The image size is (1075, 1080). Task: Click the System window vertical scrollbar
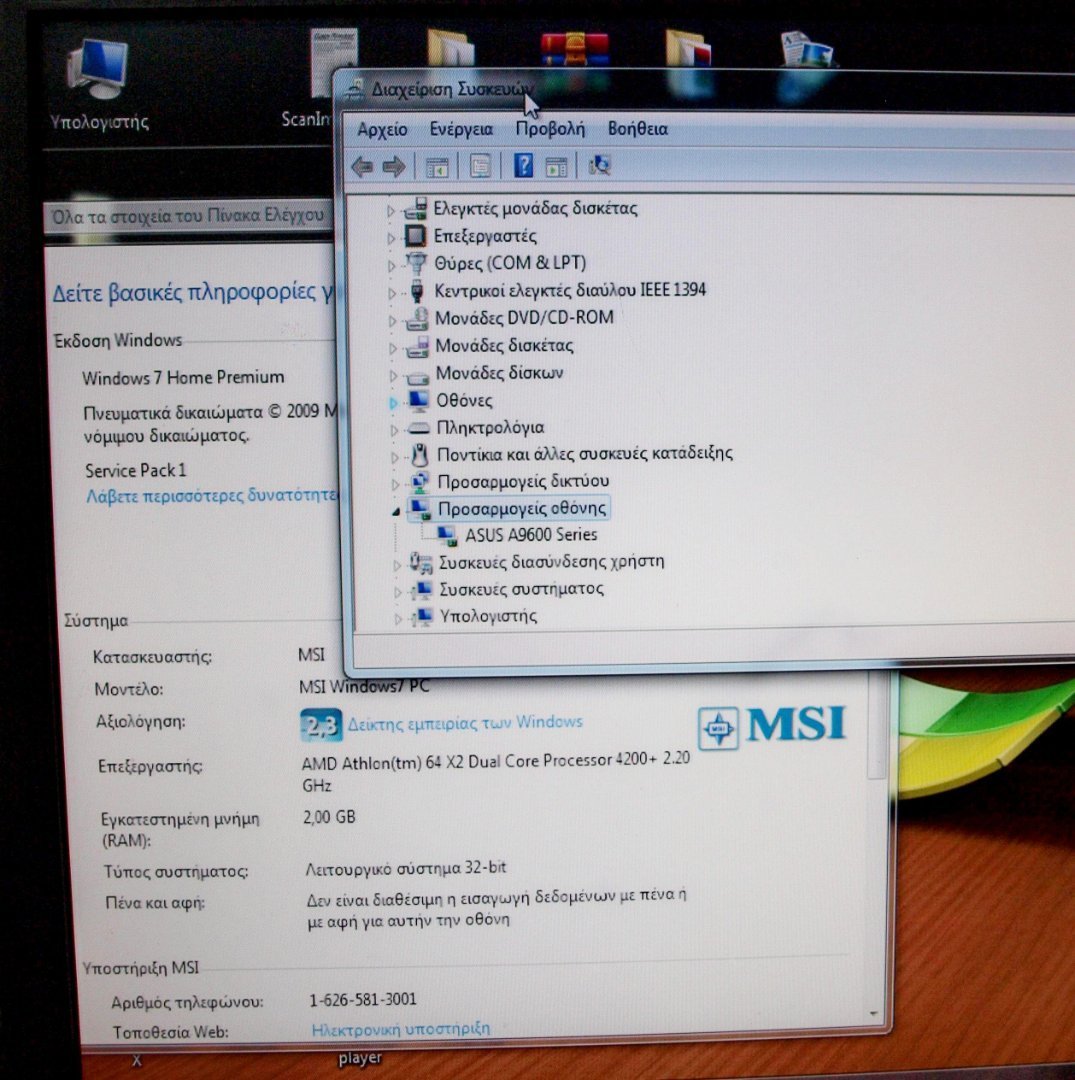(x=876, y=727)
